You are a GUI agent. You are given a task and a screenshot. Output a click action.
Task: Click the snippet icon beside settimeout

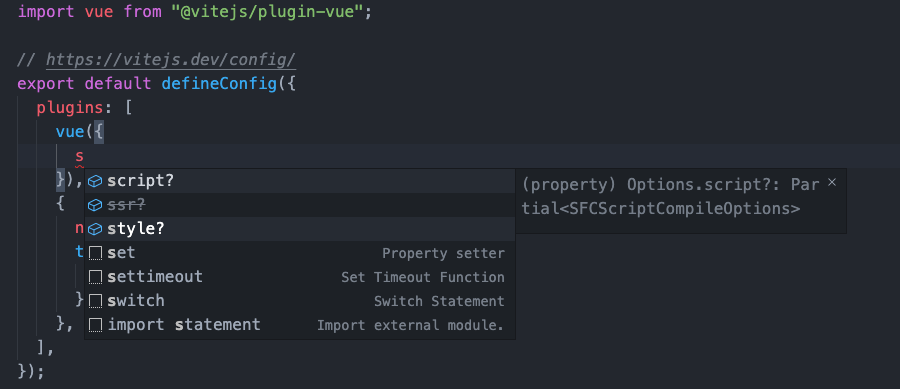click(95, 277)
